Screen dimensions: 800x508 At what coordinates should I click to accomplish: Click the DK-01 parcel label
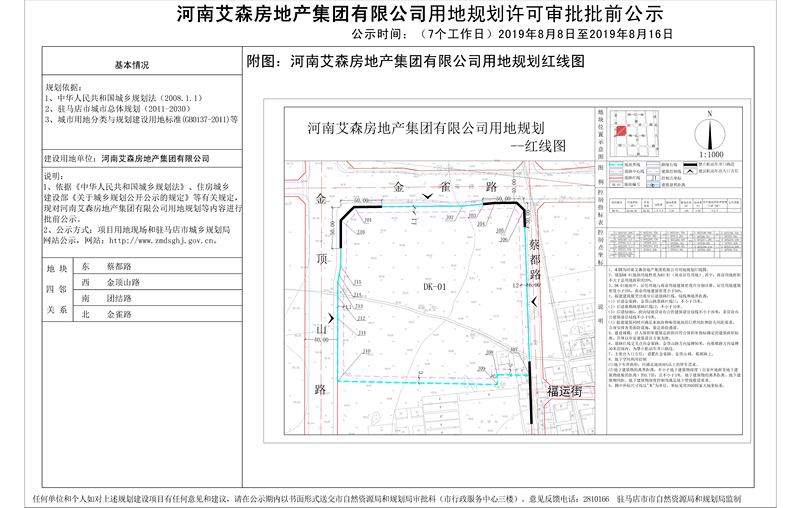tap(435, 287)
